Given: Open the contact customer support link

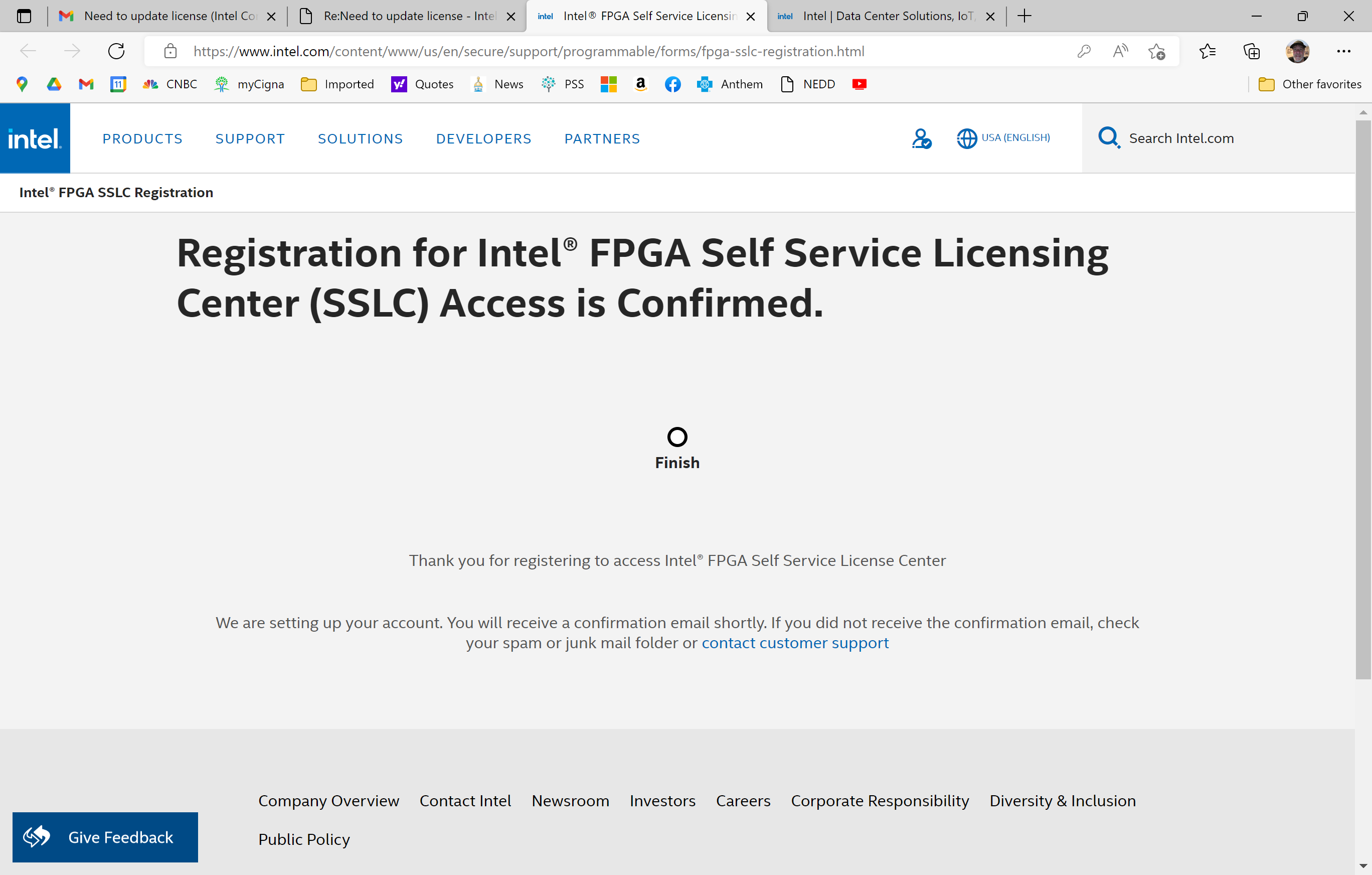Looking at the screenshot, I should 795,642.
